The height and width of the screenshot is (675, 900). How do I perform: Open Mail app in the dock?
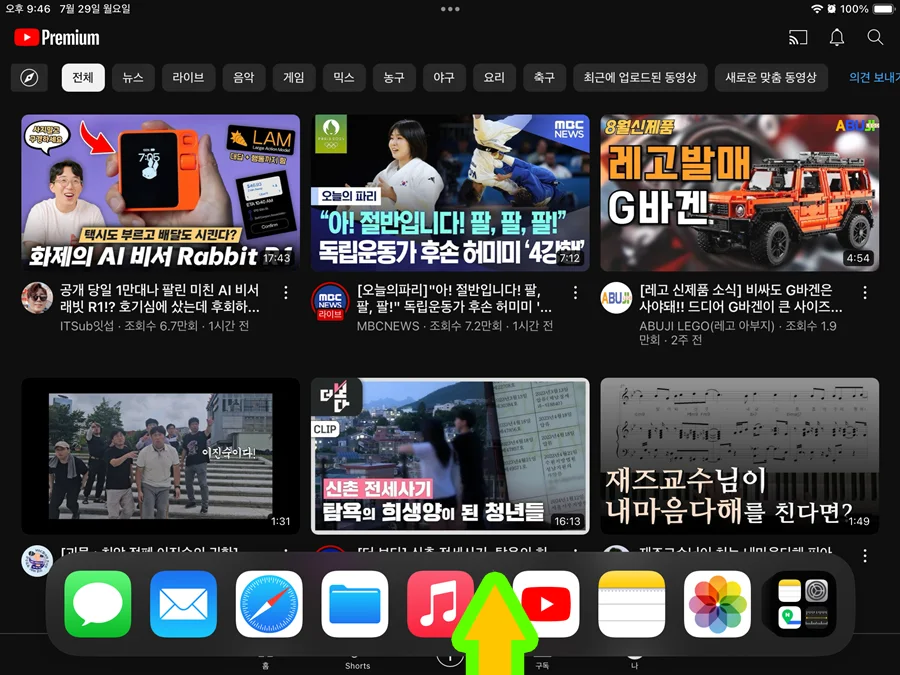pyautogui.click(x=183, y=604)
